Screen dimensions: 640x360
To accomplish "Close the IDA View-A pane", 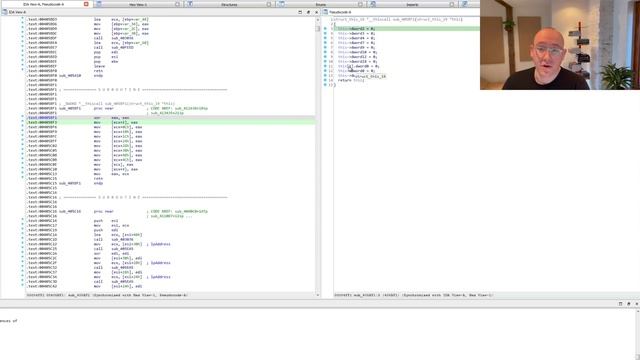I will 316,12.
